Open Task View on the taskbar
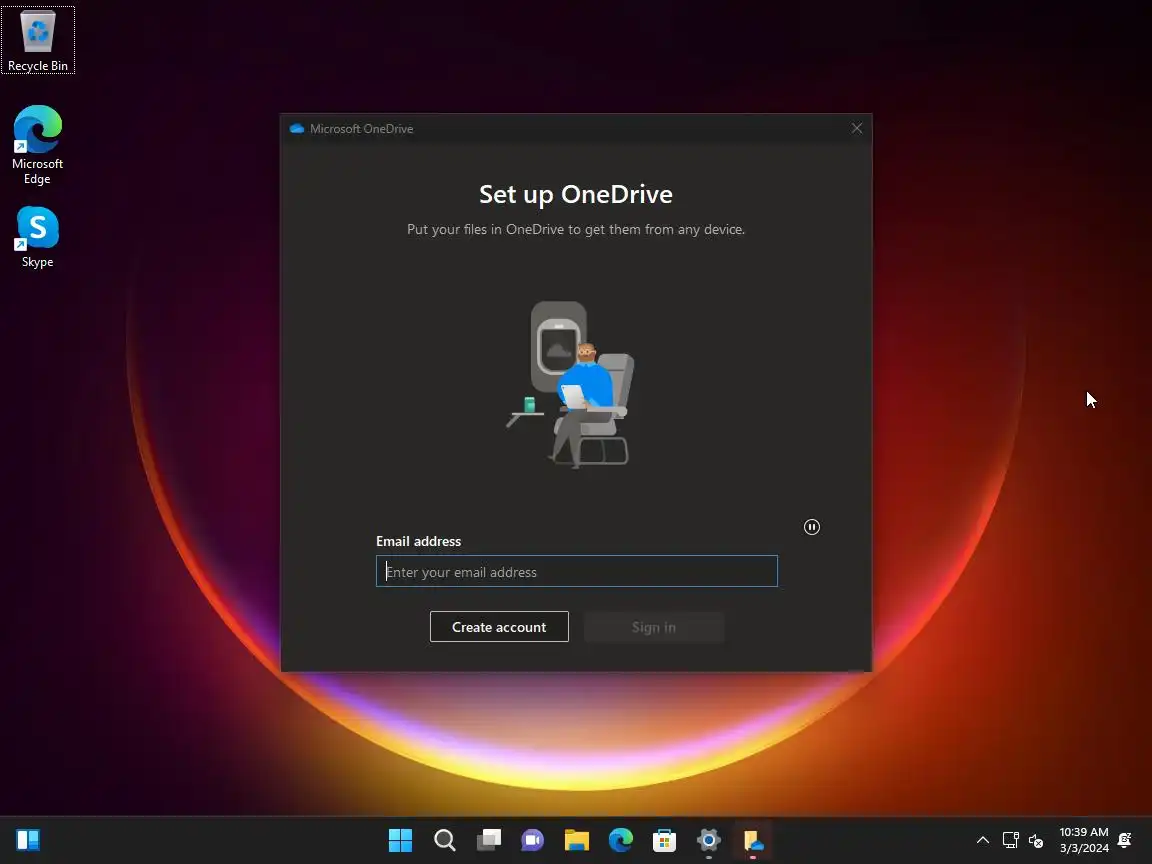 coord(489,840)
